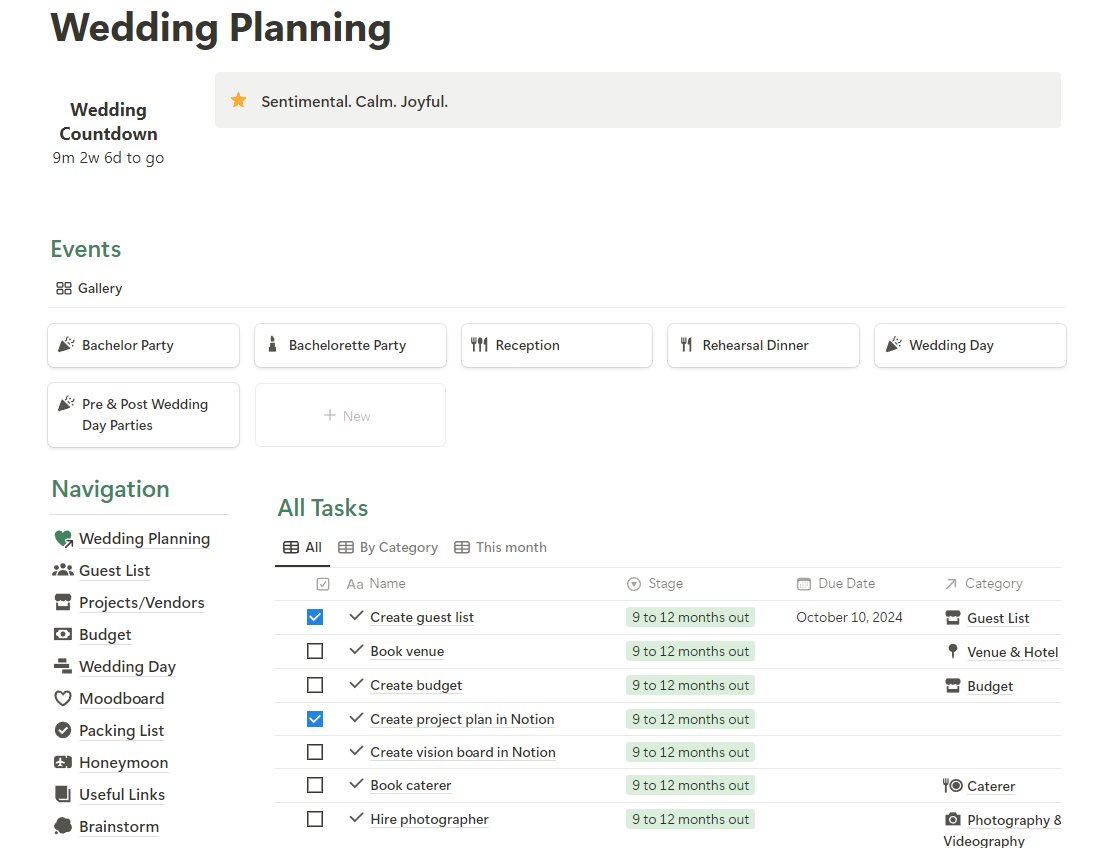
Task: Open the Reception event card
Action: click(x=556, y=345)
